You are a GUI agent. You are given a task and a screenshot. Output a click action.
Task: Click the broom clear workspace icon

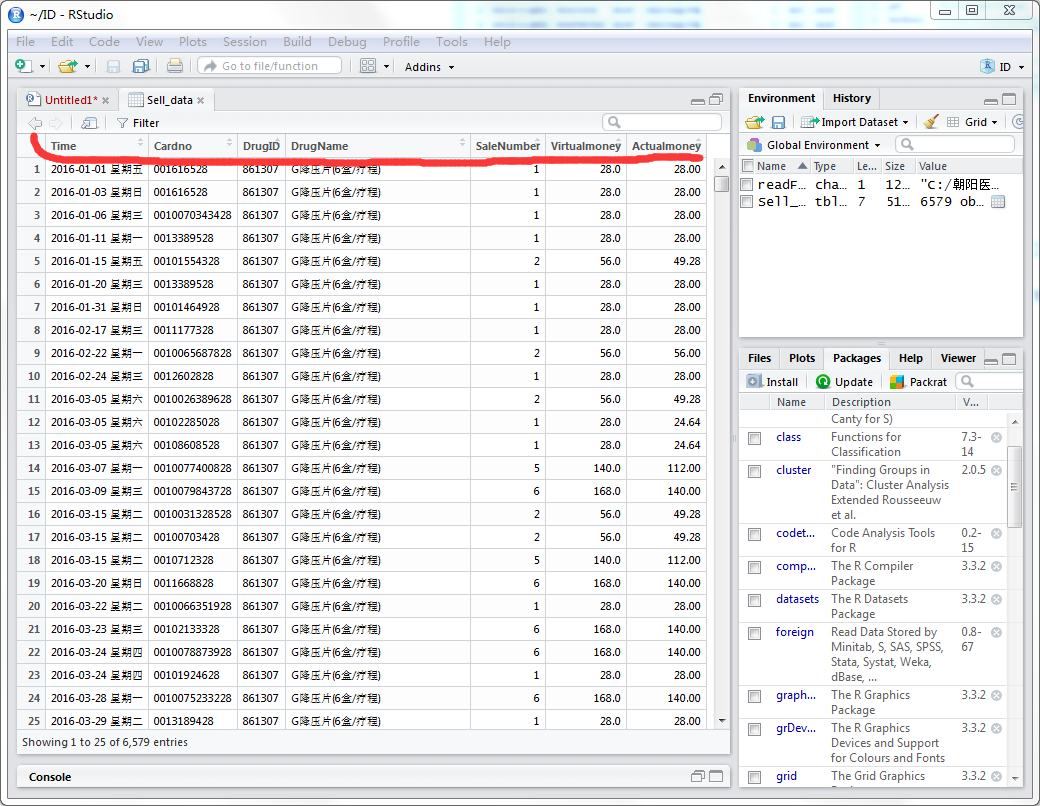(x=931, y=122)
